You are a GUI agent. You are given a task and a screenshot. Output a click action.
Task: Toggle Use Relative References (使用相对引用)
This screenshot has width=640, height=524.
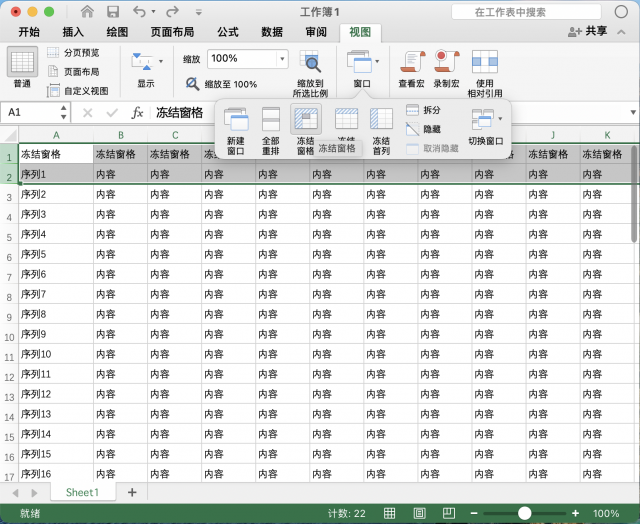485,73
